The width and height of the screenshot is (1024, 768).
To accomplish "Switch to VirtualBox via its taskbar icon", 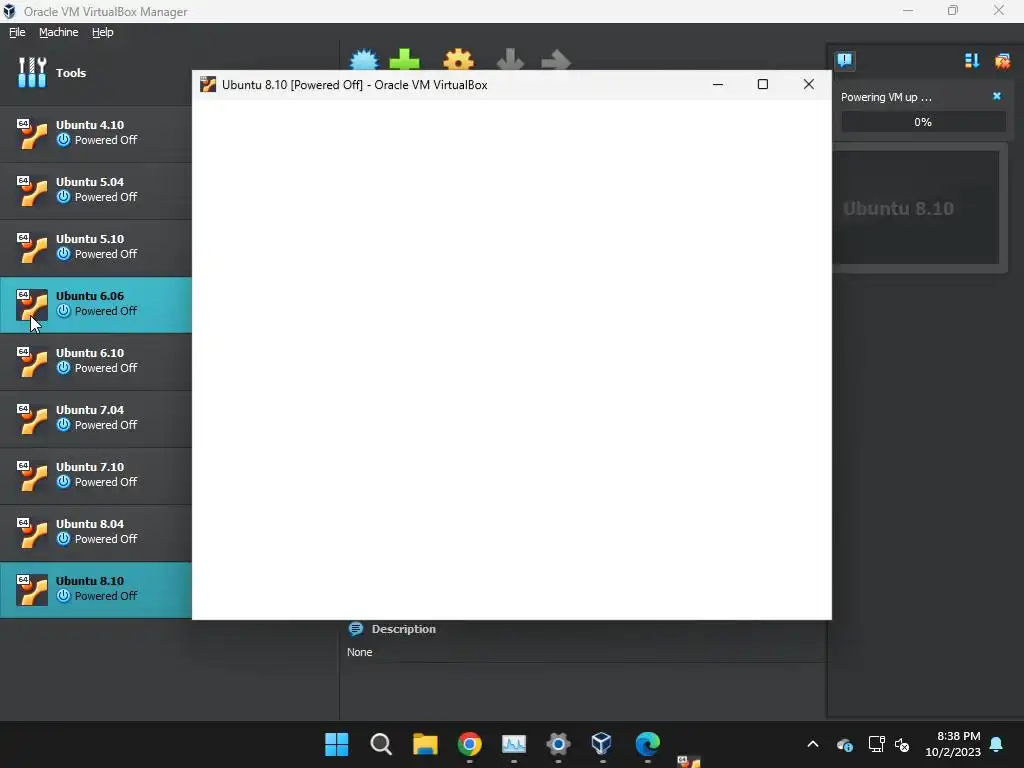I will pos(601,744).
